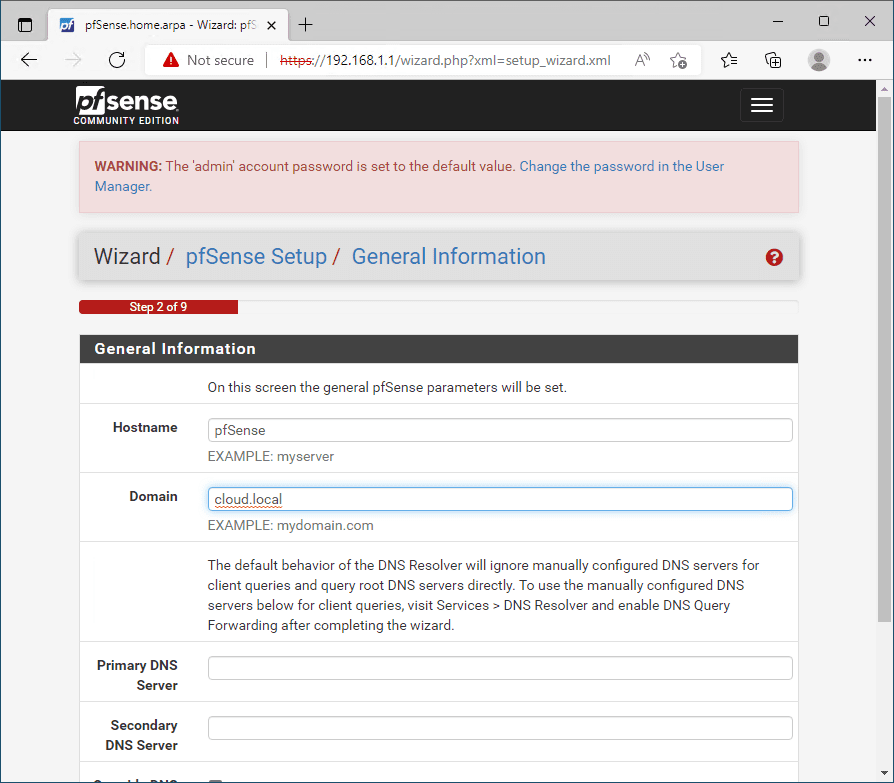Screen dimensions: 894x783
Task: Click the Wizard breadcrumb text
Action: pos(127,257)
